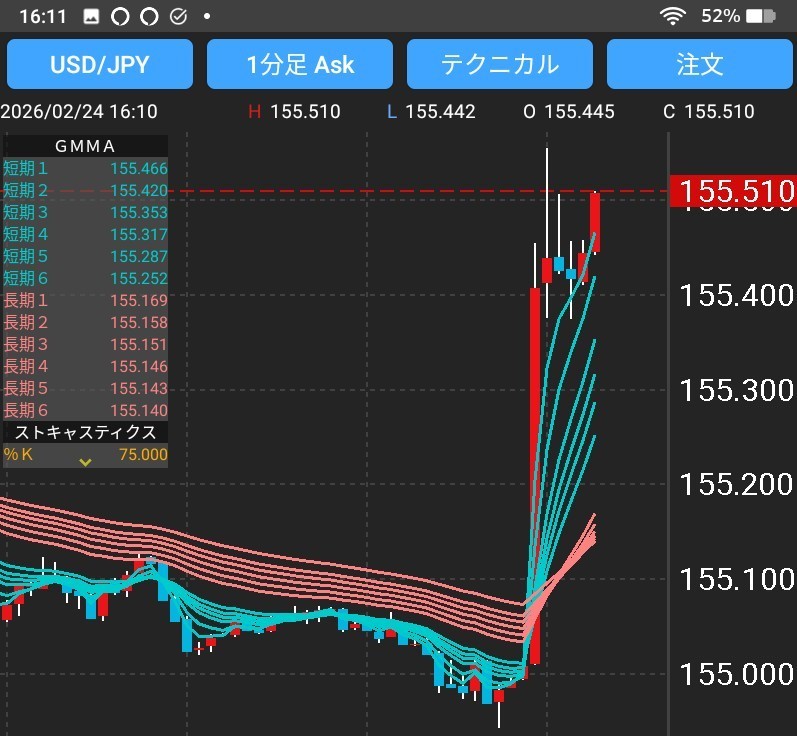This screenshot has width=797, height=736.
Task: Tap the image notification icon in status bar
Action: 91,17
